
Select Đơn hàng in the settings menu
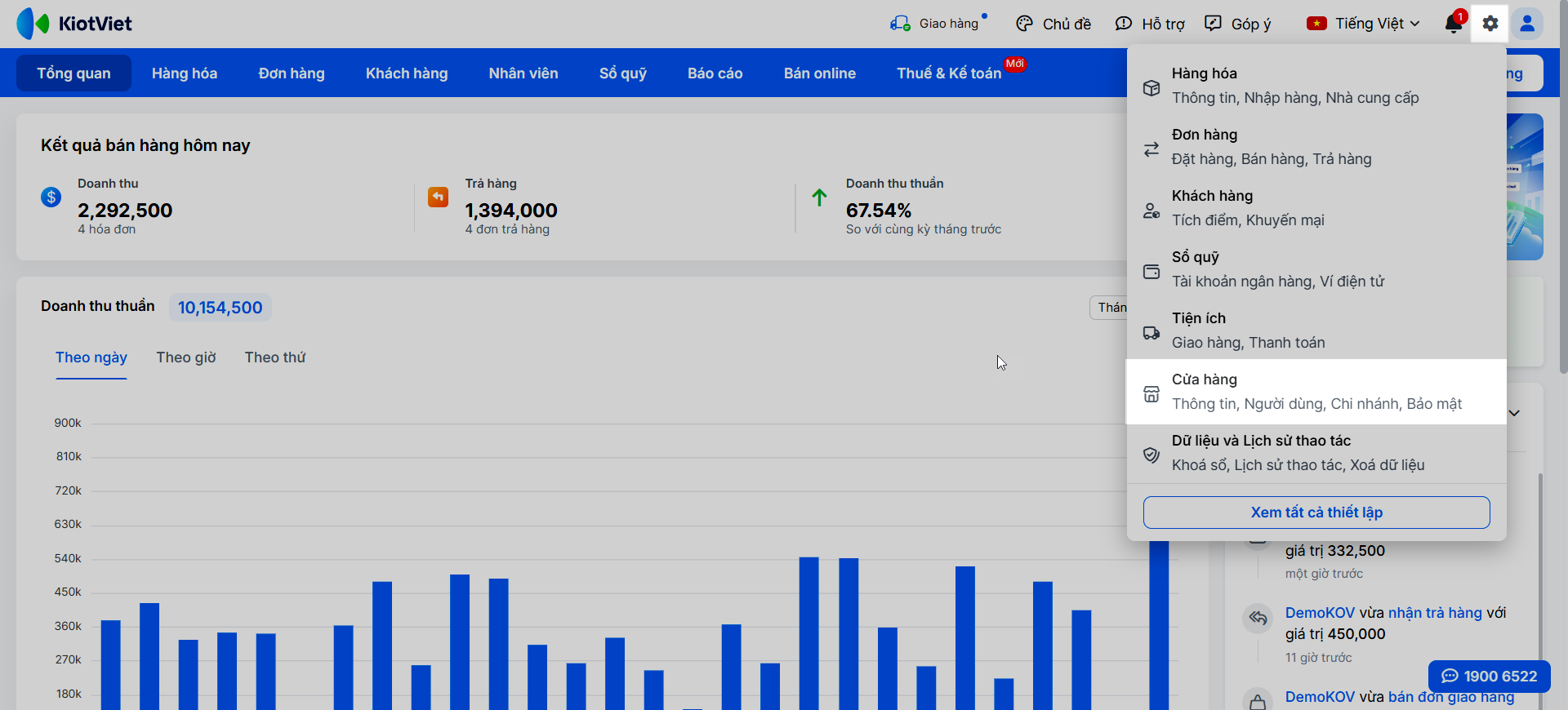[x=1316, y=147]
